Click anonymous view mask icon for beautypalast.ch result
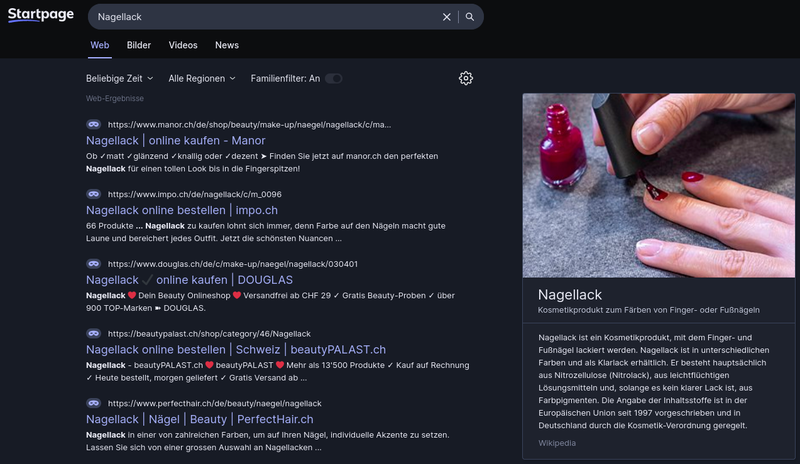 click(x=93, y=333)
